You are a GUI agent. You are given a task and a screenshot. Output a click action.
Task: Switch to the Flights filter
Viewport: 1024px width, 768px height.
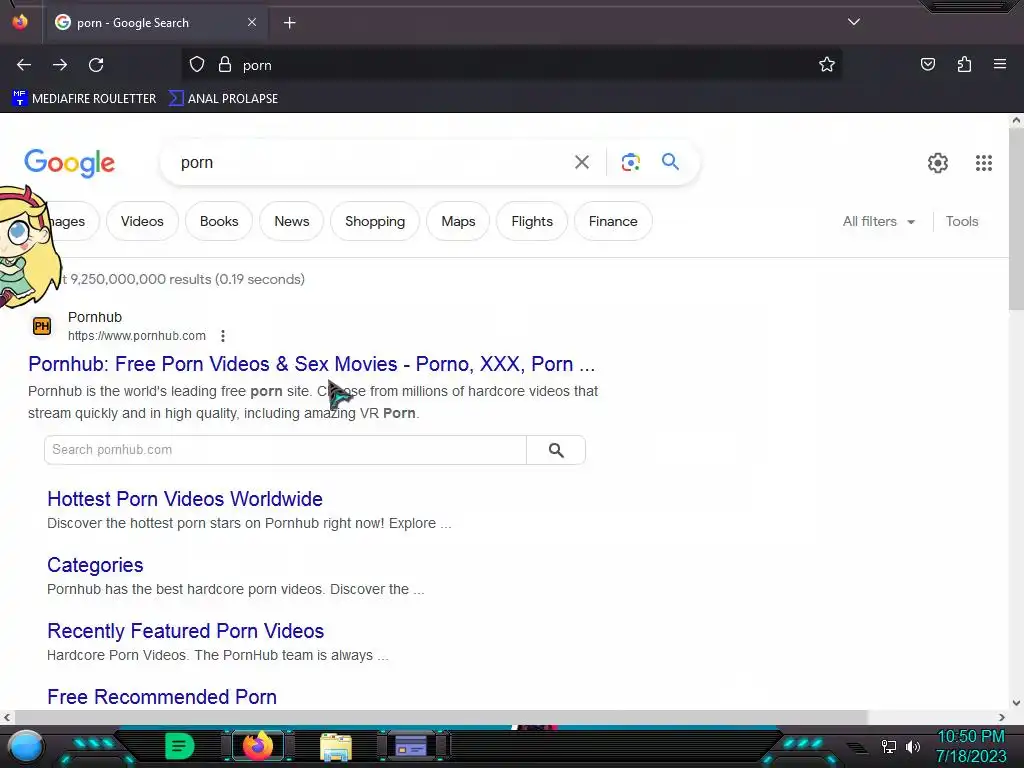point(532,221)
